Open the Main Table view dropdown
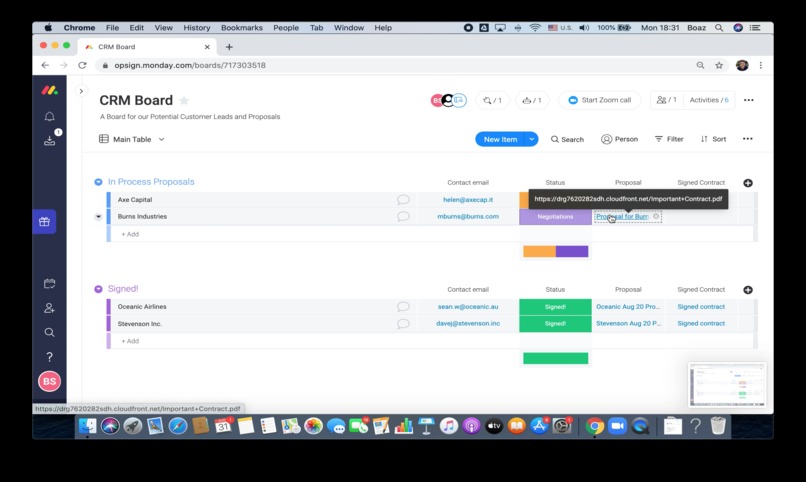Image resolution: width=806 pixels, height=482 pixels. (132, 139)
